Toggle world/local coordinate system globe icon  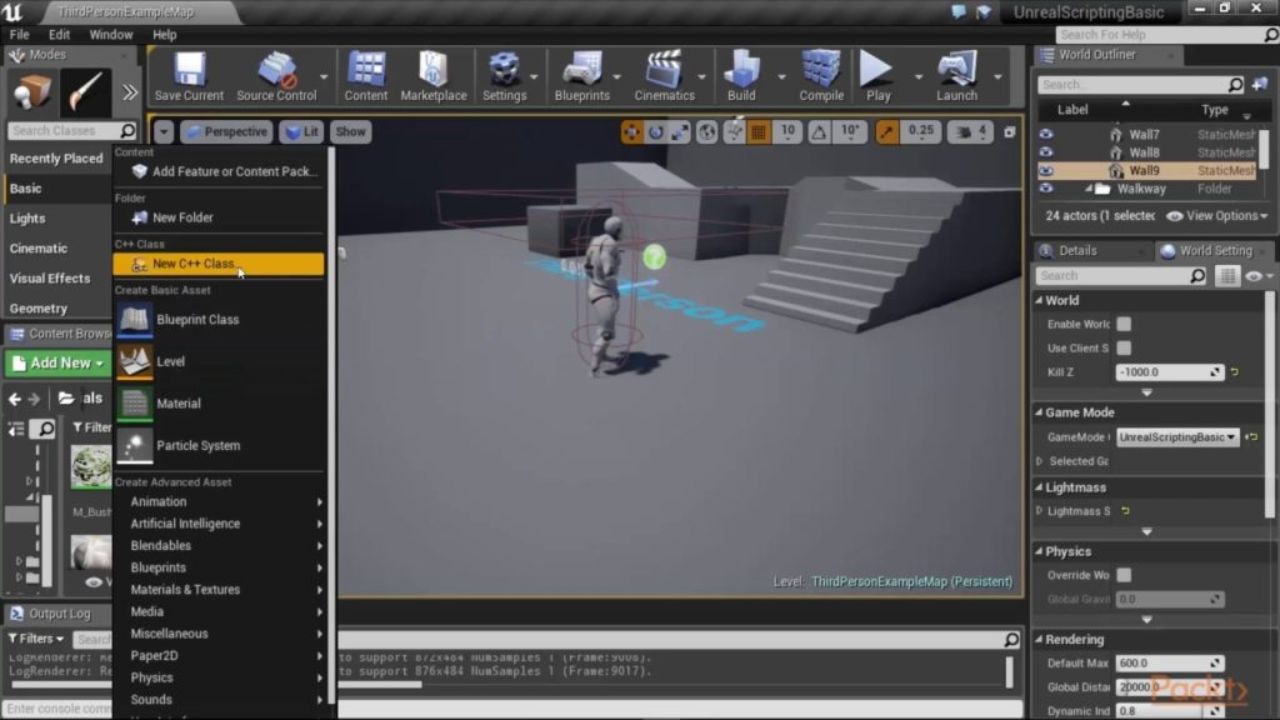click(707, 131)
